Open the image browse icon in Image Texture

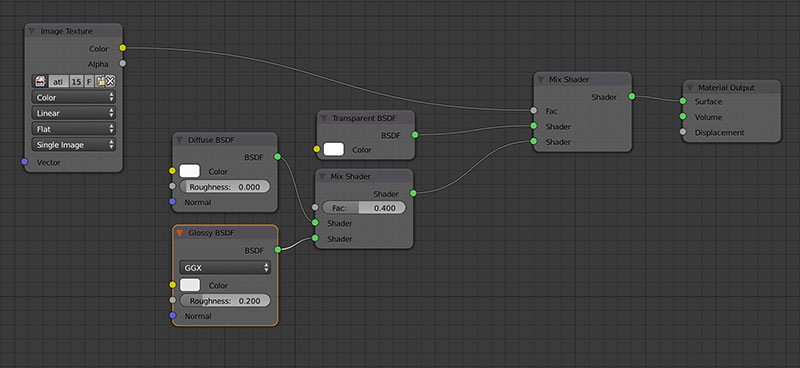pos(40,81)
